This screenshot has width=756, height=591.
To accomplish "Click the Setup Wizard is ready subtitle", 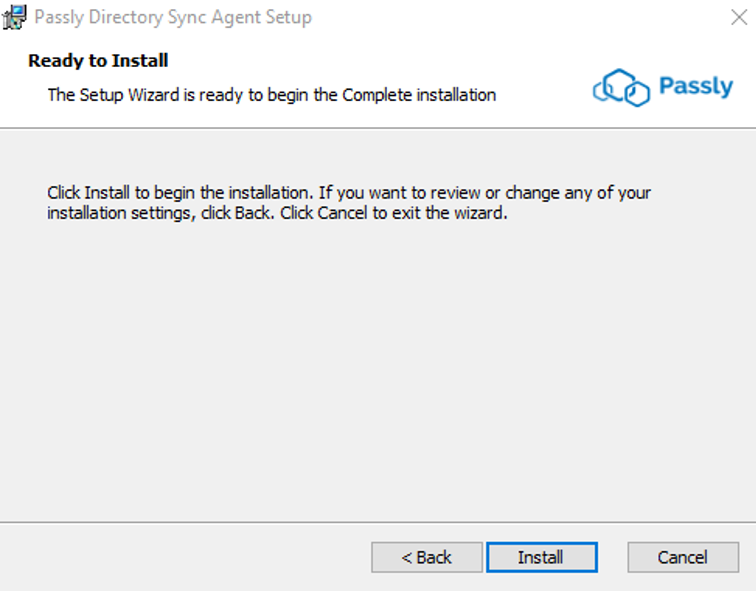I will coord(271,95).
